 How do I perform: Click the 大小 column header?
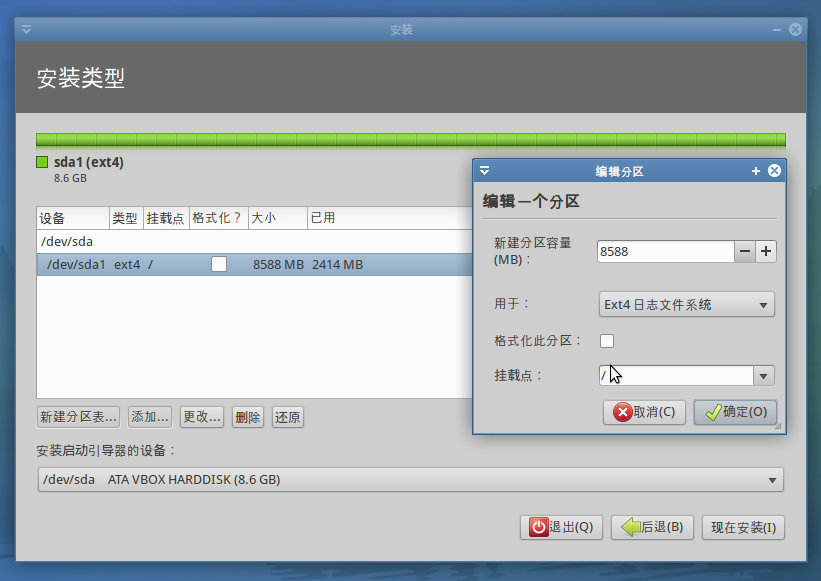pos(278,218)
